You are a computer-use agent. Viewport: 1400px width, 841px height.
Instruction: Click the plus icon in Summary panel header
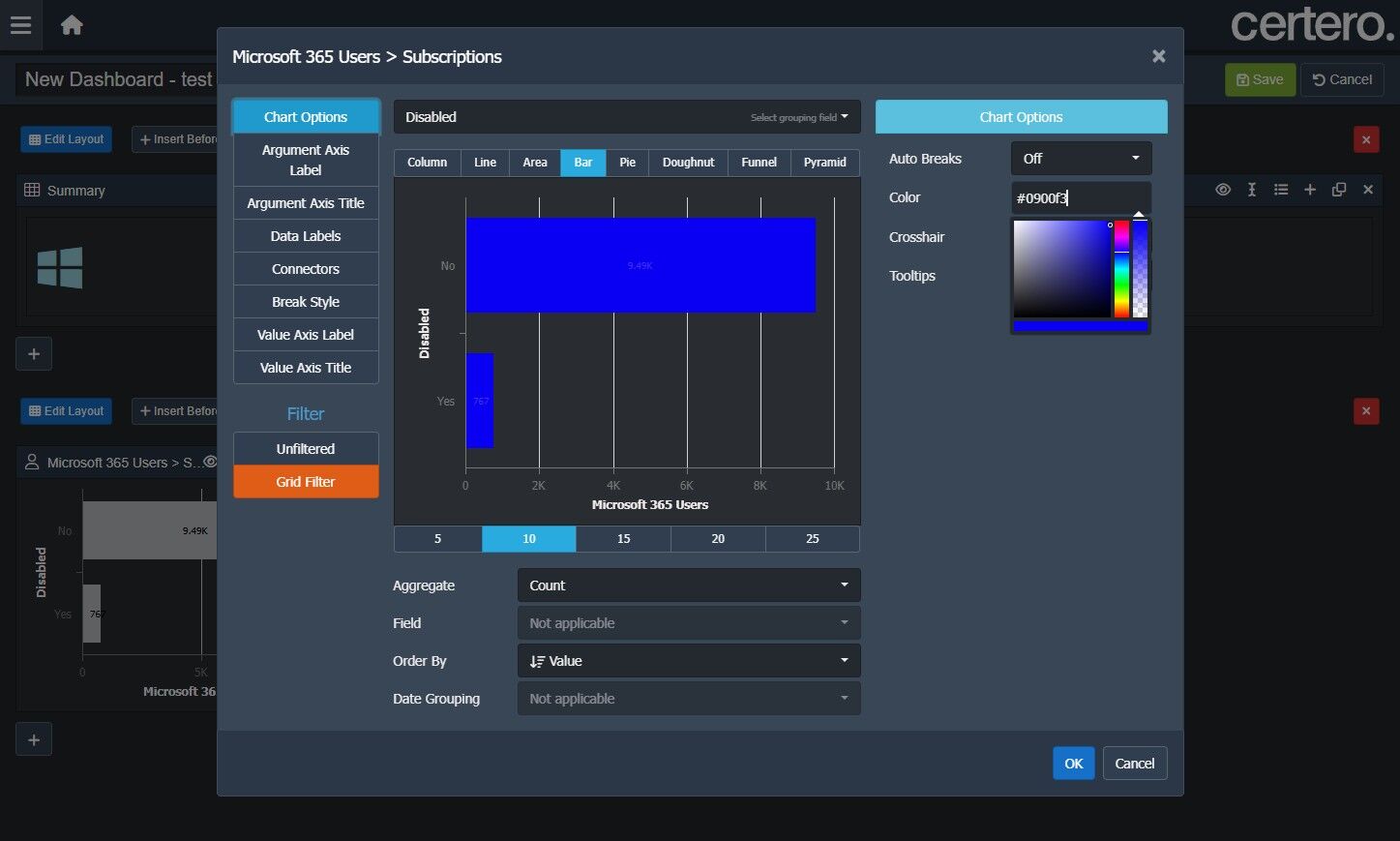point(1310,190)
